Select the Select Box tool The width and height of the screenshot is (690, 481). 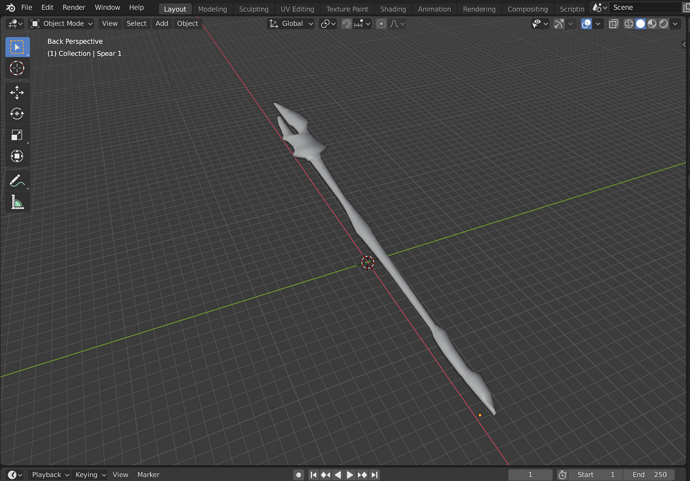(x=17, y=47)
